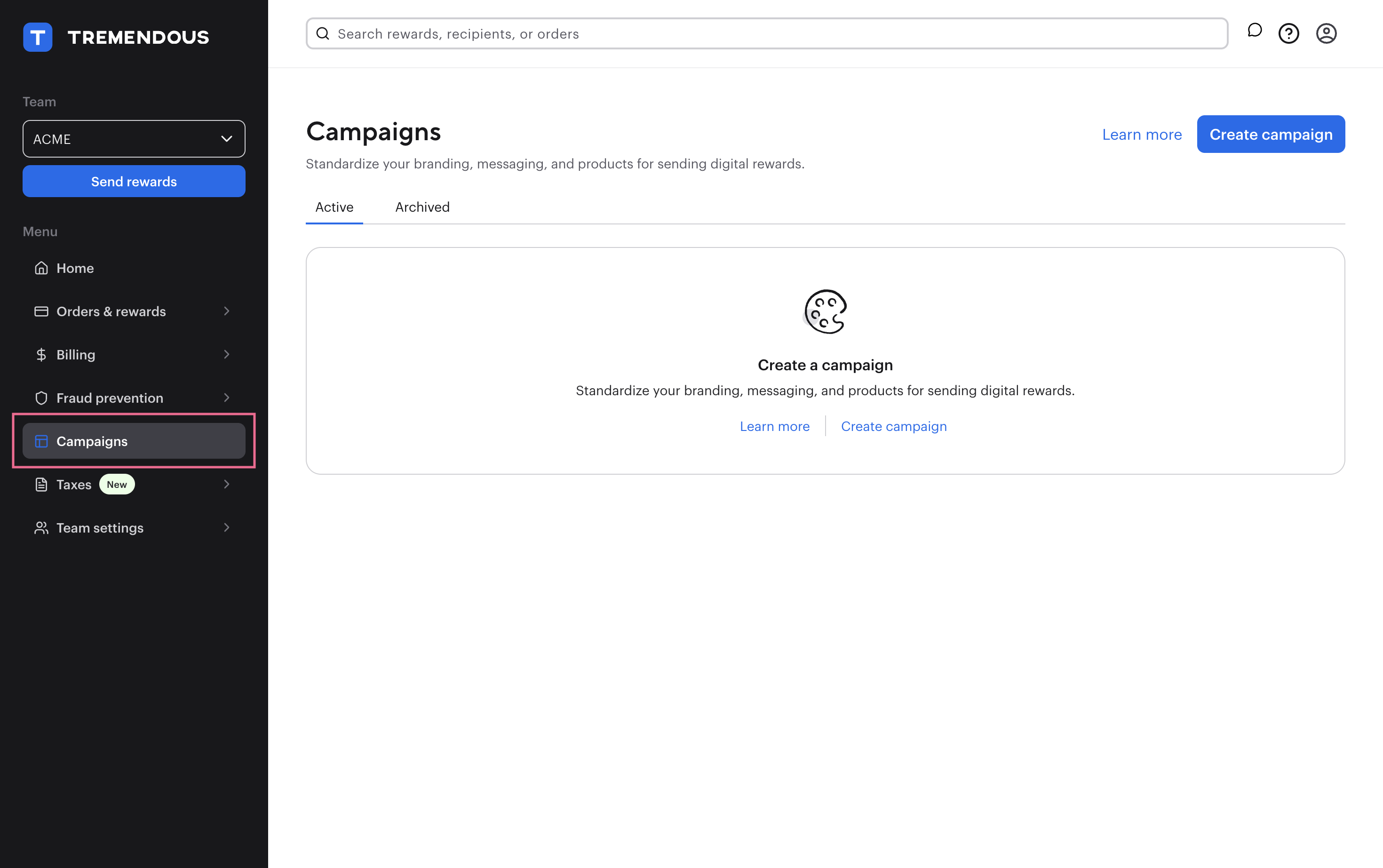Expand the Fraud prevention chevron
Image resolution: width=1383 pixels, height=868 pixels.
tap(227, 397)
